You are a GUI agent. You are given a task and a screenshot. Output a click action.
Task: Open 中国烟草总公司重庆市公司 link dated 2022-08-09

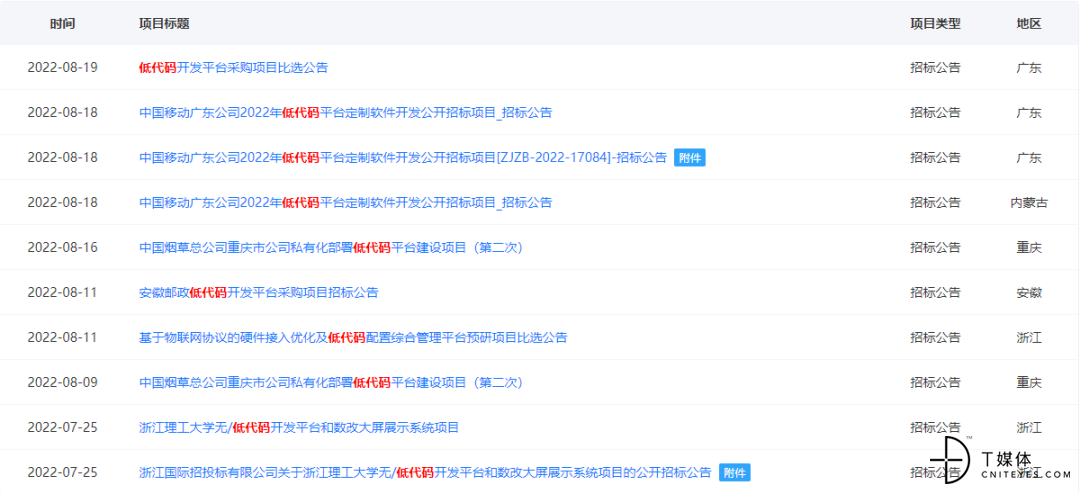click(x=331, y=382)
